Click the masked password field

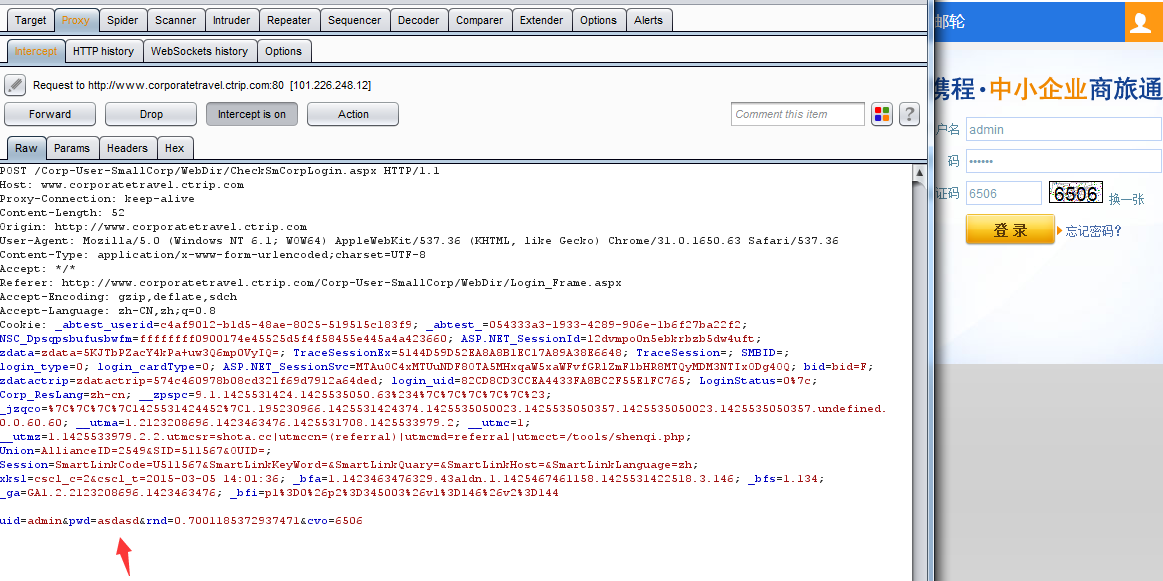[1063, 161]
